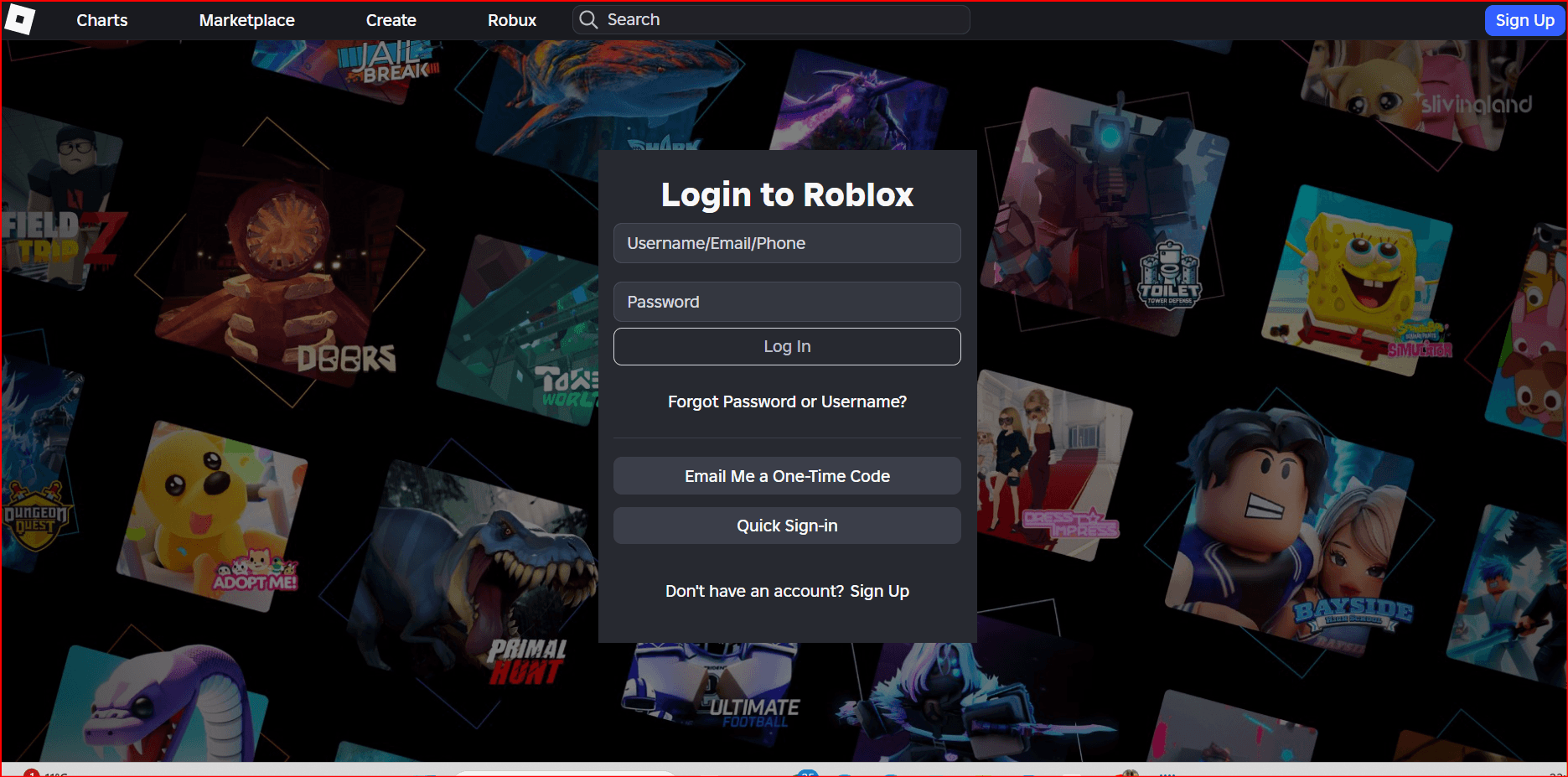1568x777 pixels.
Task: Open the Charts menu item
Action: point(101,20)
